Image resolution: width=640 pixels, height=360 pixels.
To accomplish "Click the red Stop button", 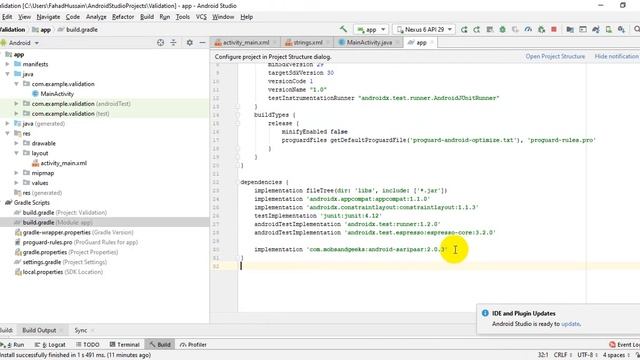I will coord(554,29).
